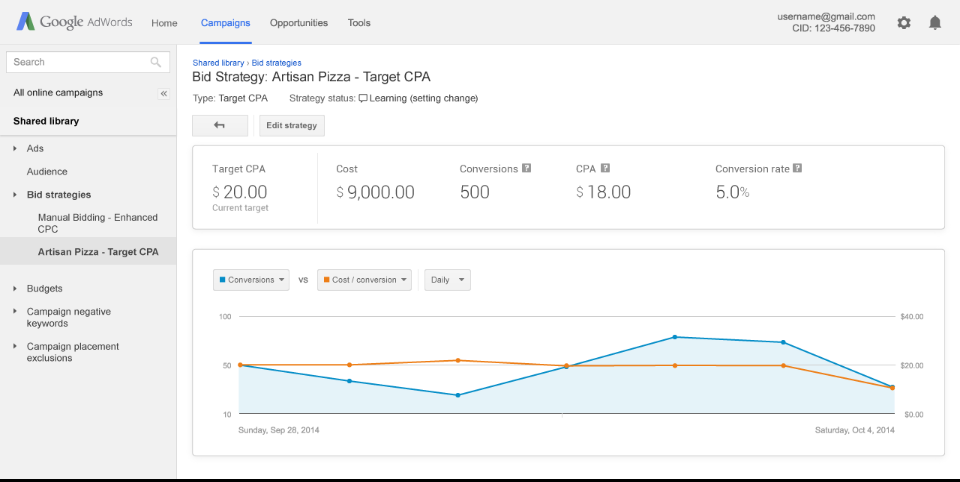Screen dimensions: 960x482
Task: Collapse sidebar with double-chevron icon
Action: [x=164, y=93]
